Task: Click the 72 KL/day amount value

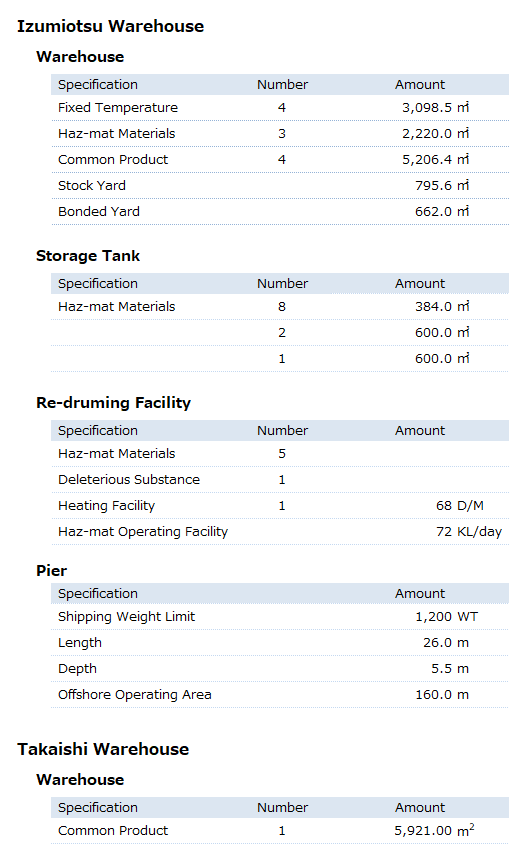Action: (x=469, y=531)
